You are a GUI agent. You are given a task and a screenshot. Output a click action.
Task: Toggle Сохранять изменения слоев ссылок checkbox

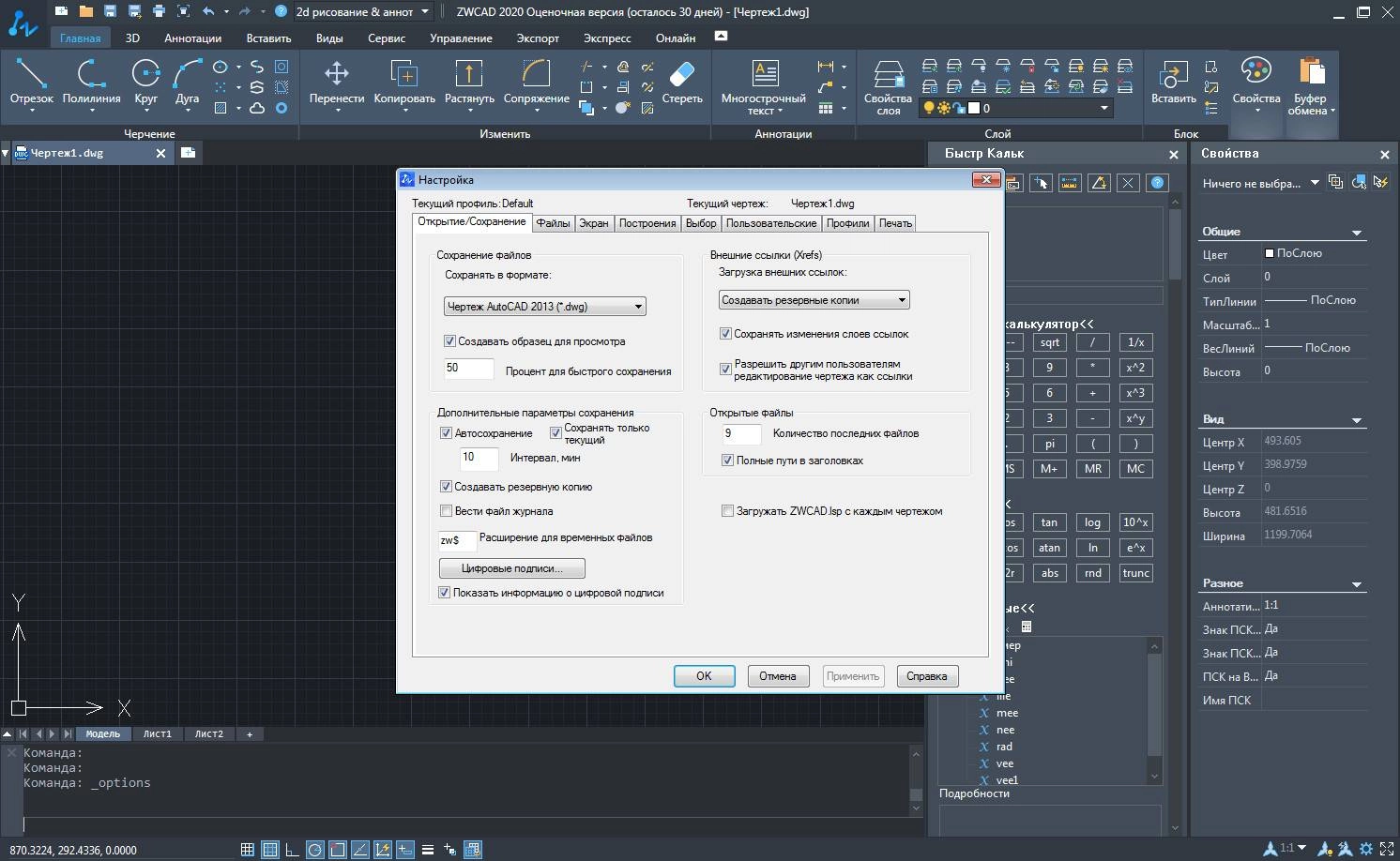[725, 334]
